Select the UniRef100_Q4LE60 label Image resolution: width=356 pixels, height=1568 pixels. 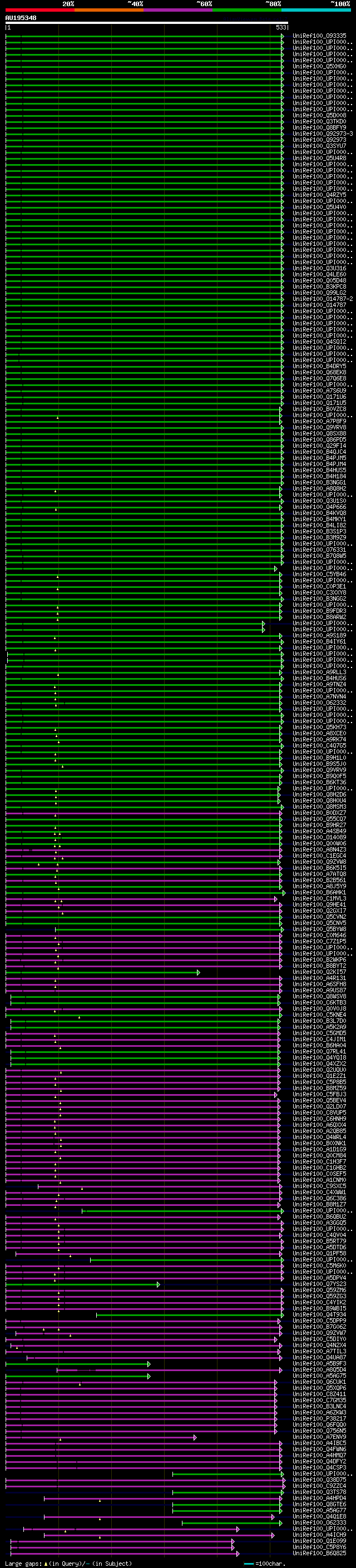pyautogui.click(x=319, y=275)
